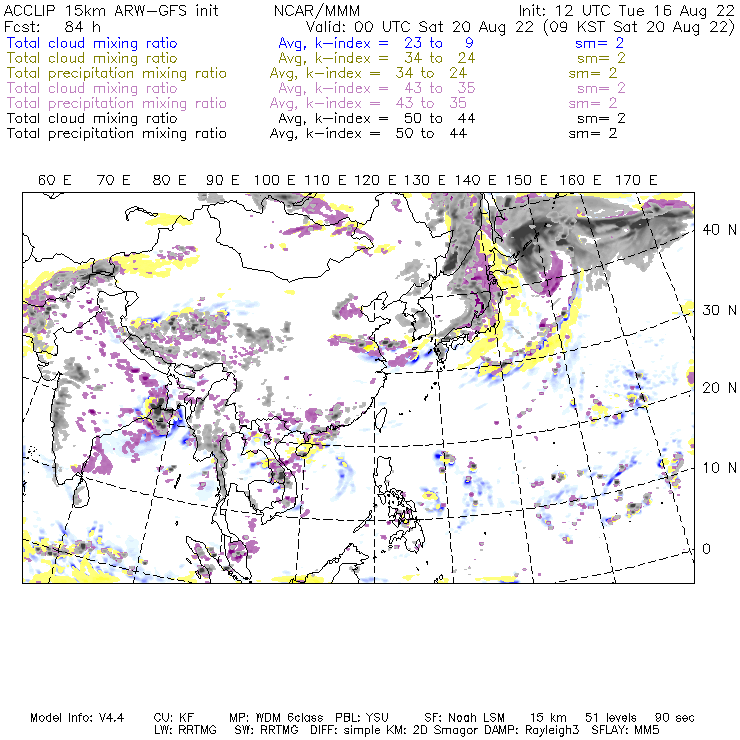Click the '80 E' longitude label
This screenshot has width=740, height=740.
point(169,180)
